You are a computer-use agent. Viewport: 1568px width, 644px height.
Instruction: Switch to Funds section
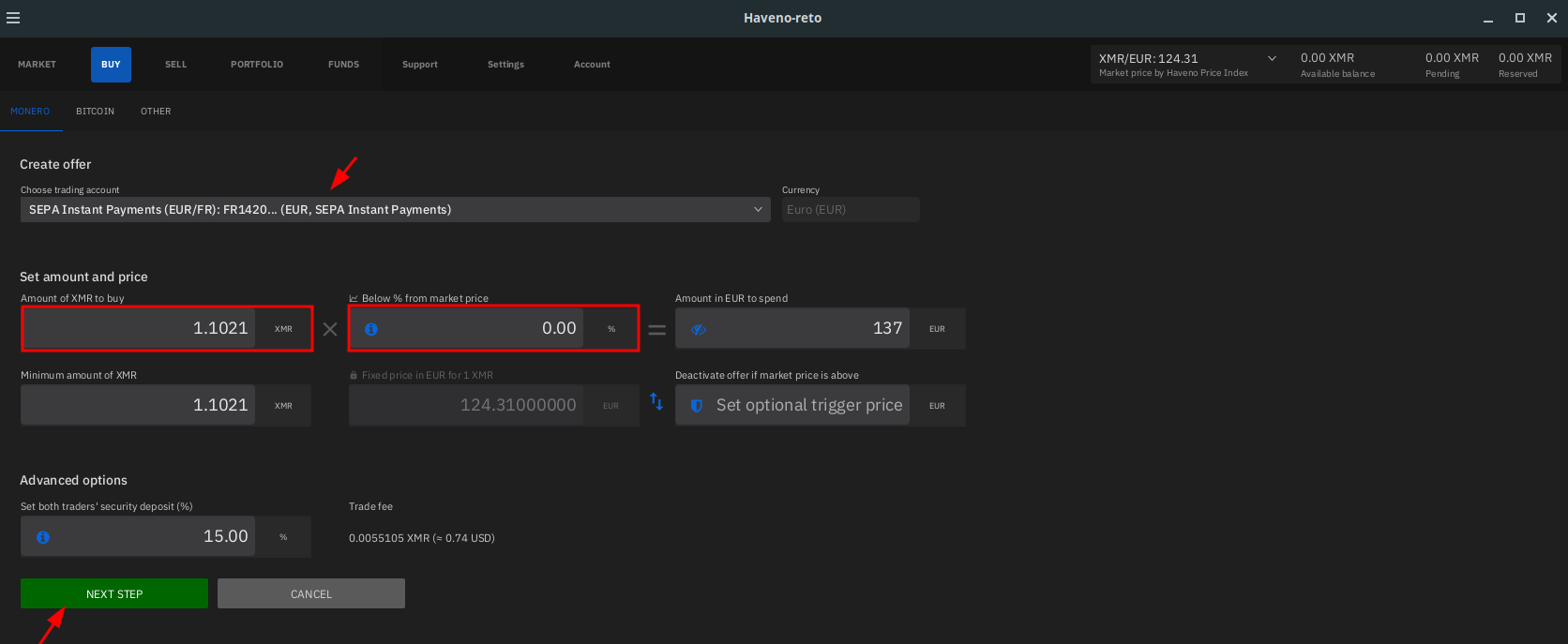(x=344, y=65)
